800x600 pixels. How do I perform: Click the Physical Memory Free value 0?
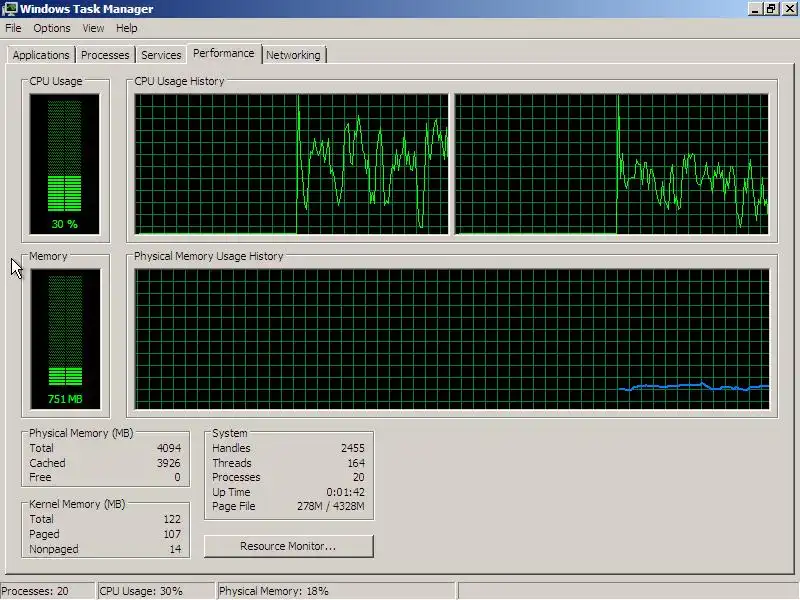177,478
